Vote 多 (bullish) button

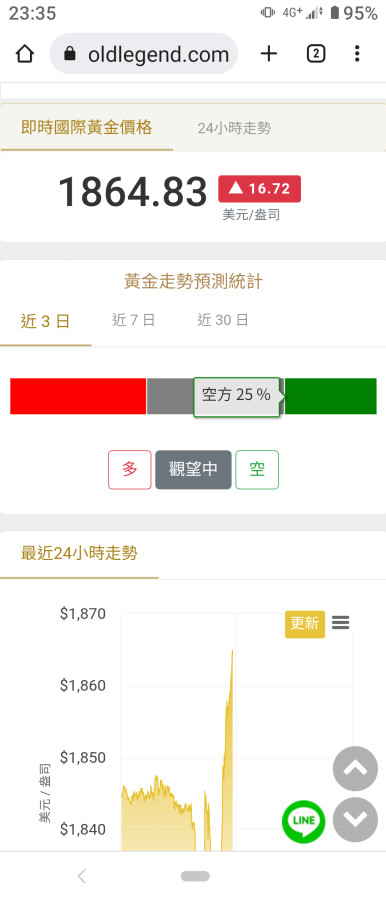pyautogui.click(x=130, y=470)
